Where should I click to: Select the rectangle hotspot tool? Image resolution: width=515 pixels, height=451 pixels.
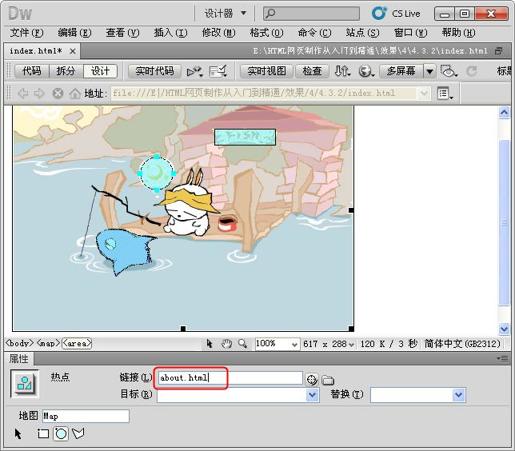pyautogui.click(x=43, y=433)
